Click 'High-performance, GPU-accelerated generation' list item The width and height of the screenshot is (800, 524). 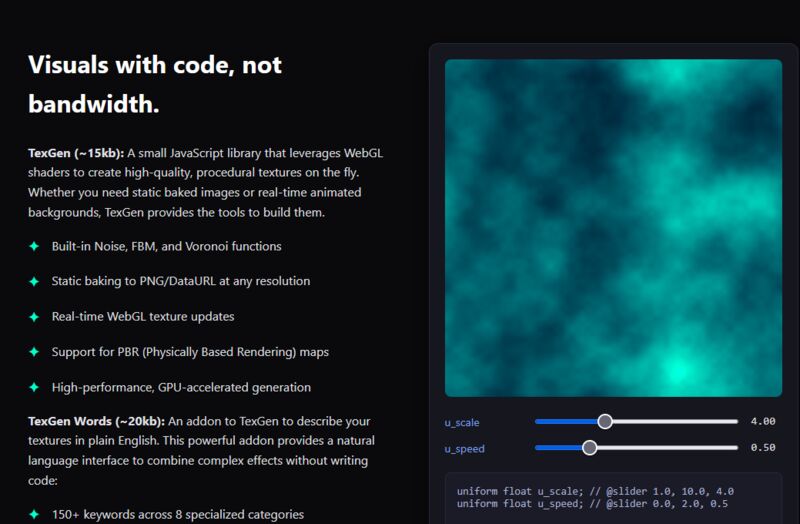[x=181, y=387]
